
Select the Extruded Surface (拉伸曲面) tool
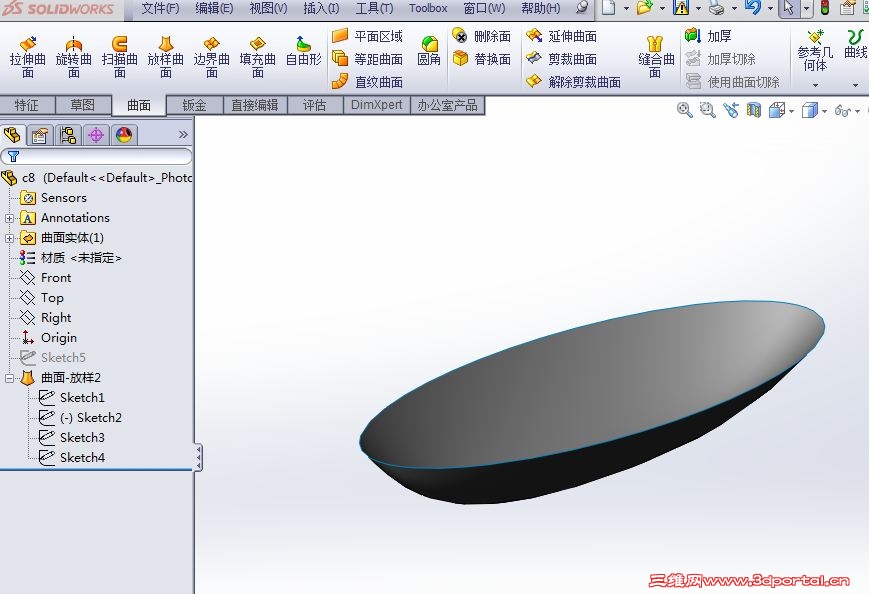28,57
